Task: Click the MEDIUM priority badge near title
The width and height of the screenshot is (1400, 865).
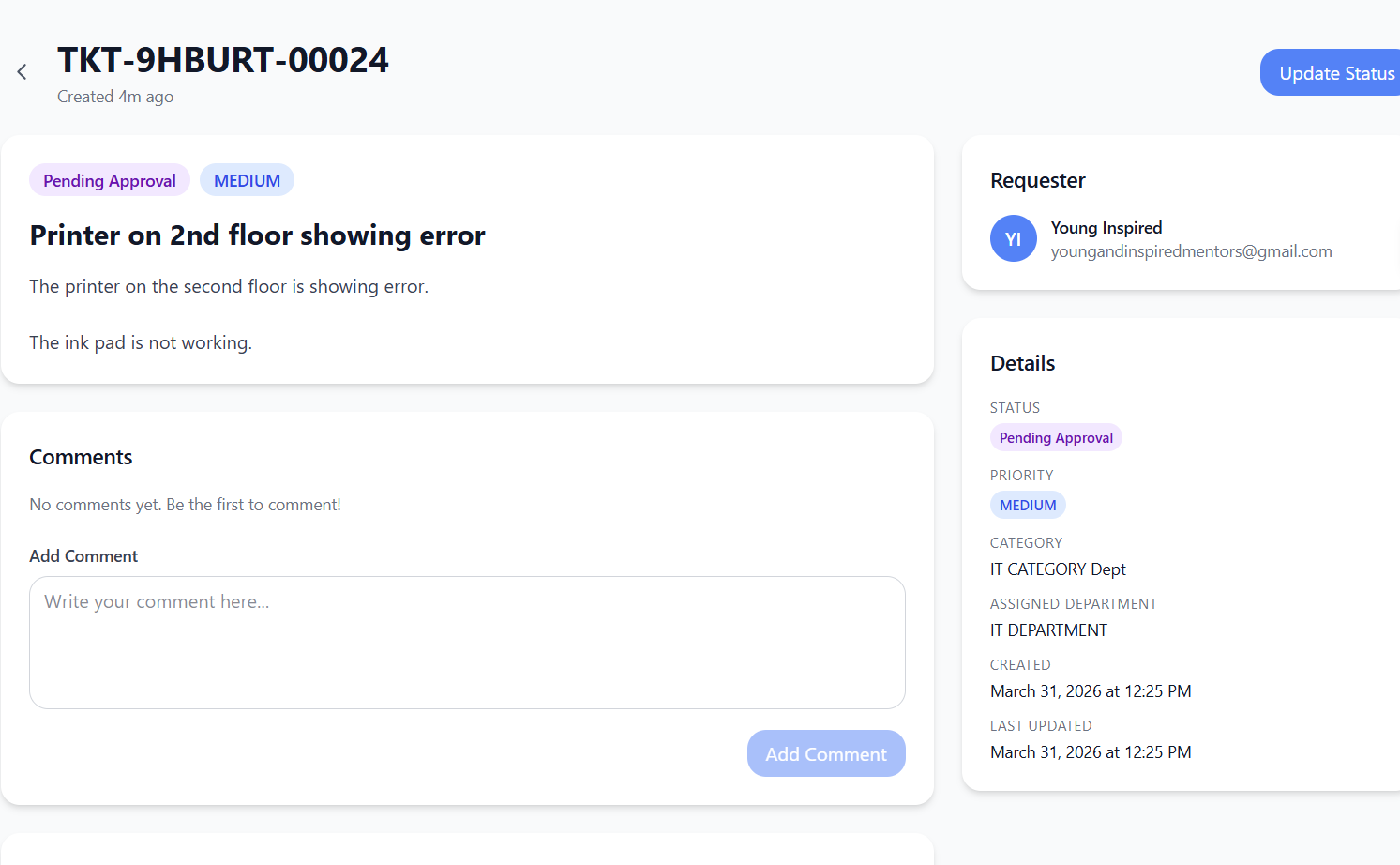Action: tap(247, 181)
